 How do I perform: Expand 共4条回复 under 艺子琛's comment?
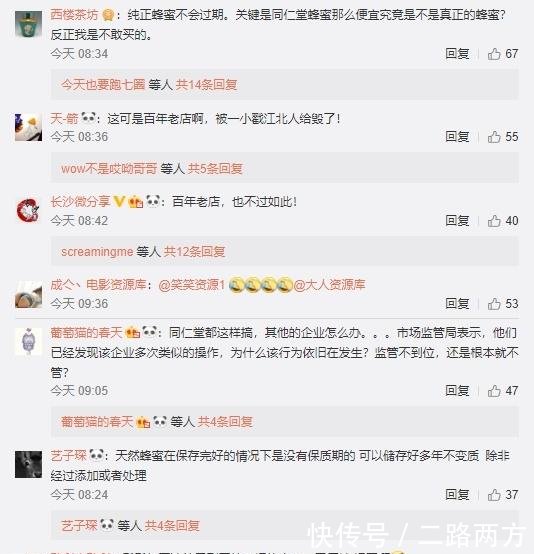(172, 526)
